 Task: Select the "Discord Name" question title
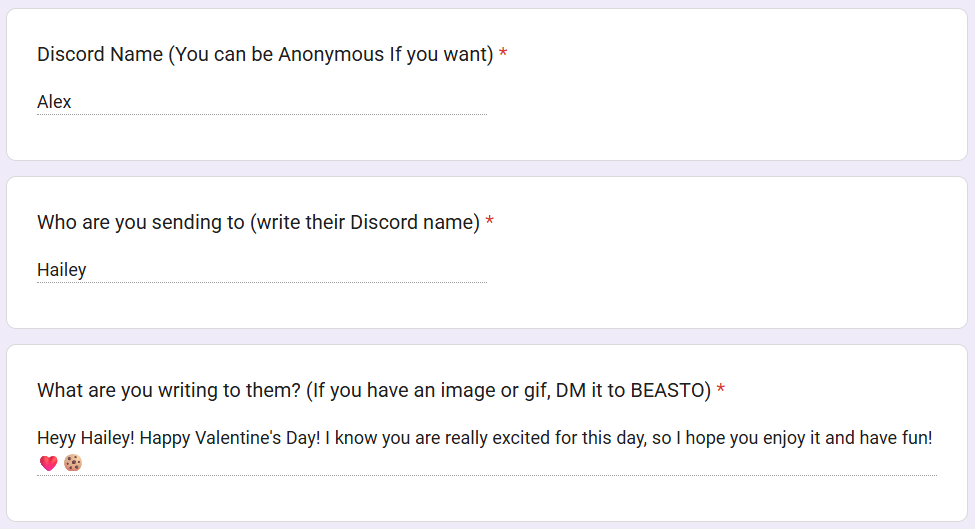tap(100, 55)
